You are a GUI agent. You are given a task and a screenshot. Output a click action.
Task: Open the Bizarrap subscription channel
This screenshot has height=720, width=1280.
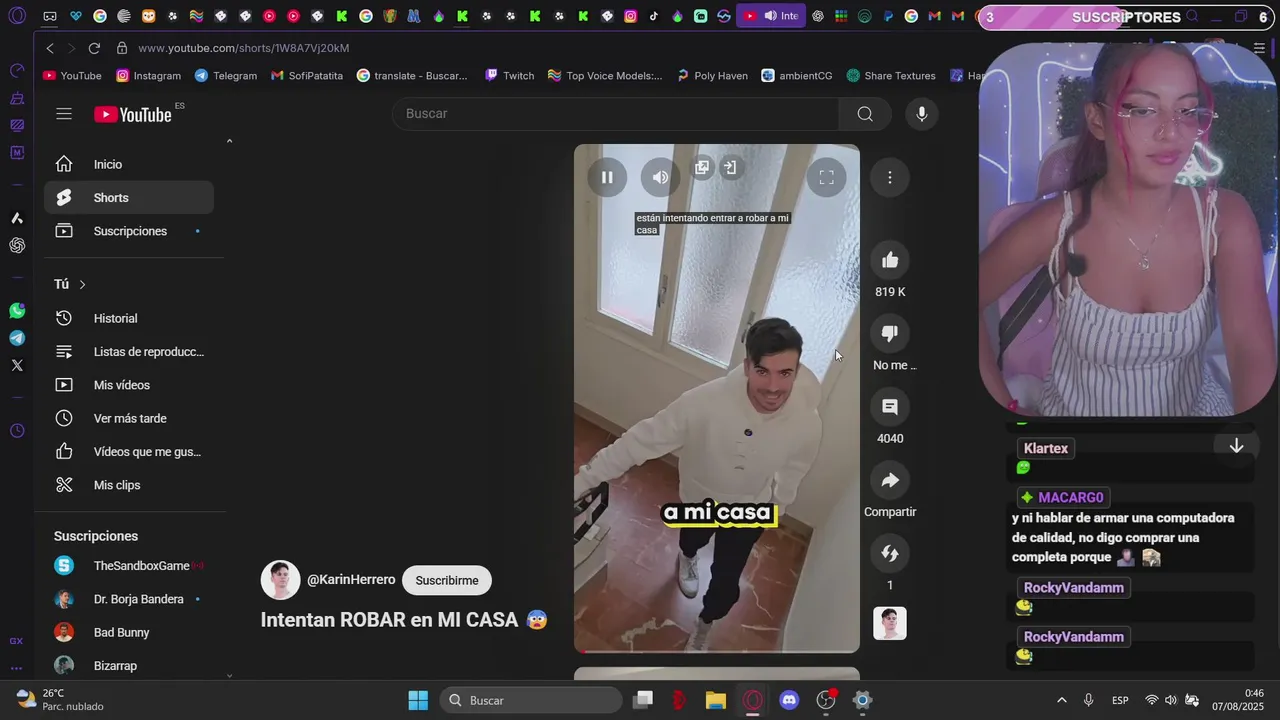[129, 666]
